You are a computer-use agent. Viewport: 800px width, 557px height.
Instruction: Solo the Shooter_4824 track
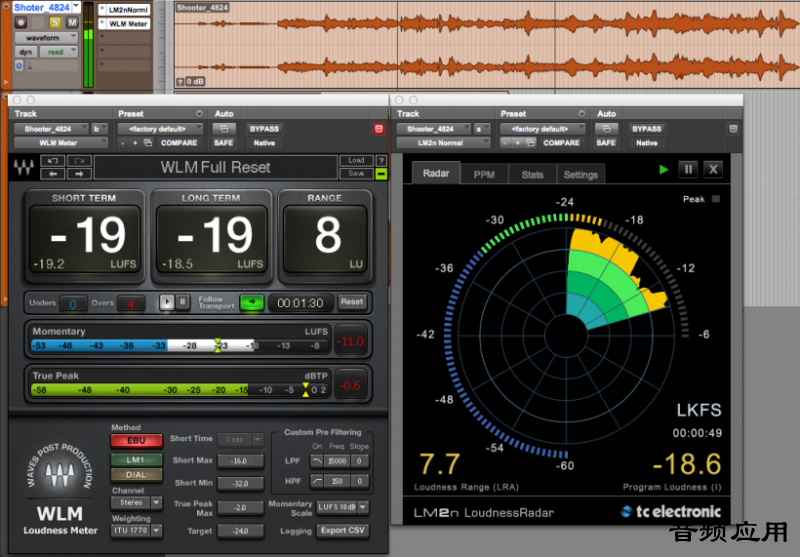55,22
